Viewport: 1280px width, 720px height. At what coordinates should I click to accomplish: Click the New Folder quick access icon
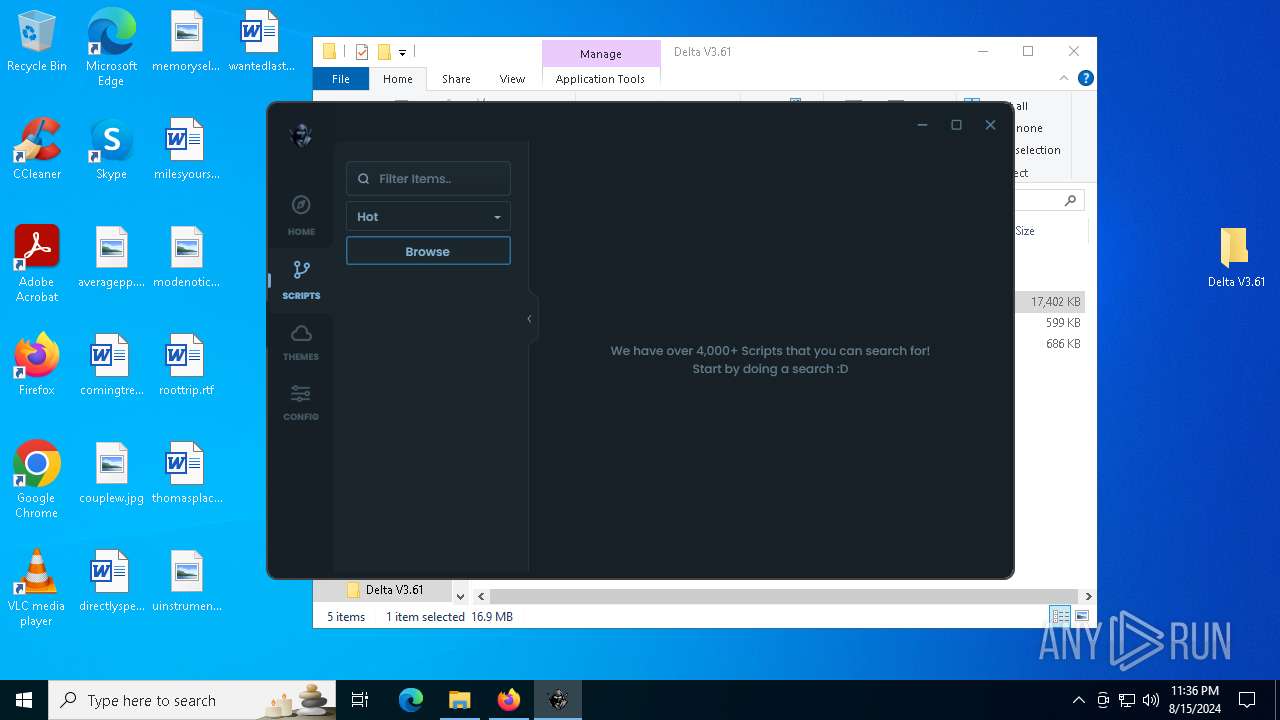(384, 52)
